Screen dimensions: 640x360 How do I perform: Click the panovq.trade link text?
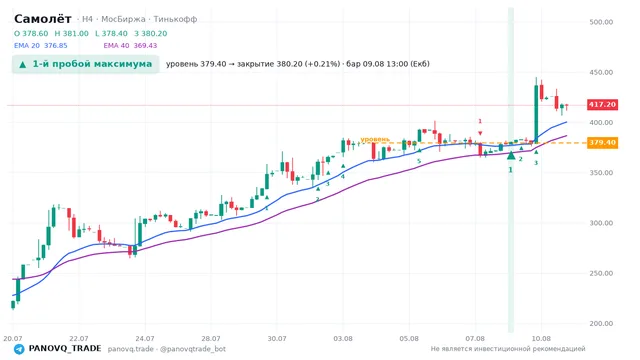point(131,349)
